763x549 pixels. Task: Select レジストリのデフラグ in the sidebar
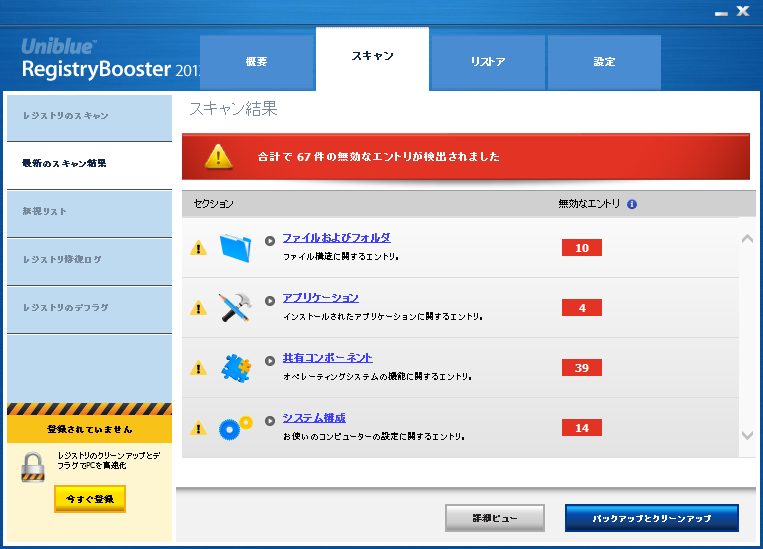tap(66, 308)
